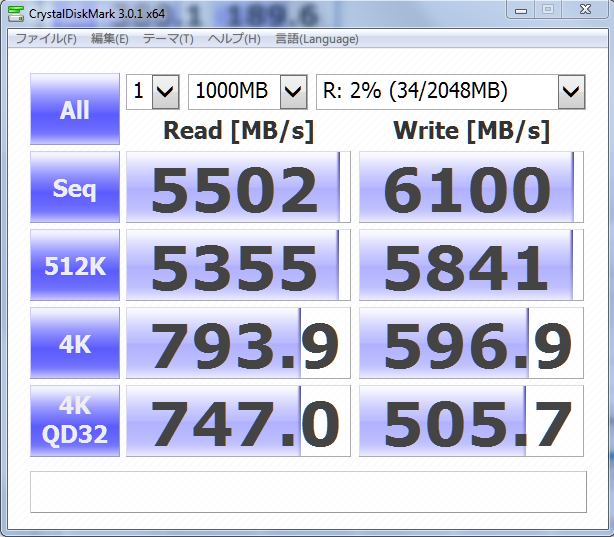Open the ファイル(F) menu
The height and width of the screenshot is (537, 614).
(x=46, y=39)
